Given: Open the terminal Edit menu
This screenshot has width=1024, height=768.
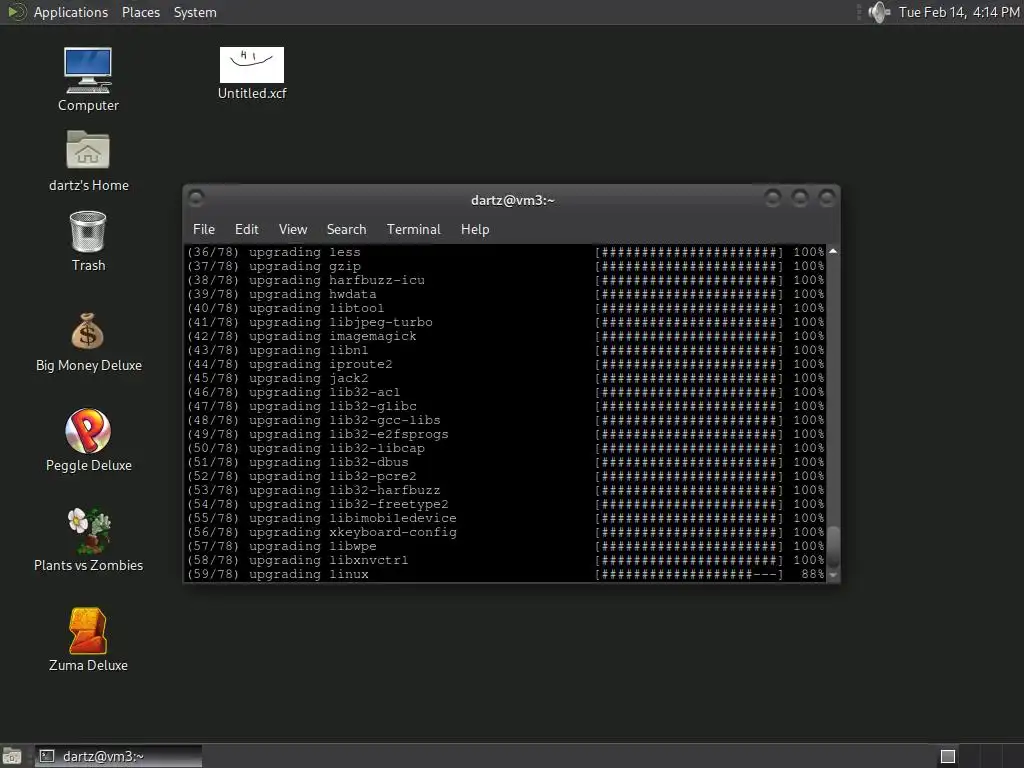Looking at the screenshot, I should (x=247, y=229).
